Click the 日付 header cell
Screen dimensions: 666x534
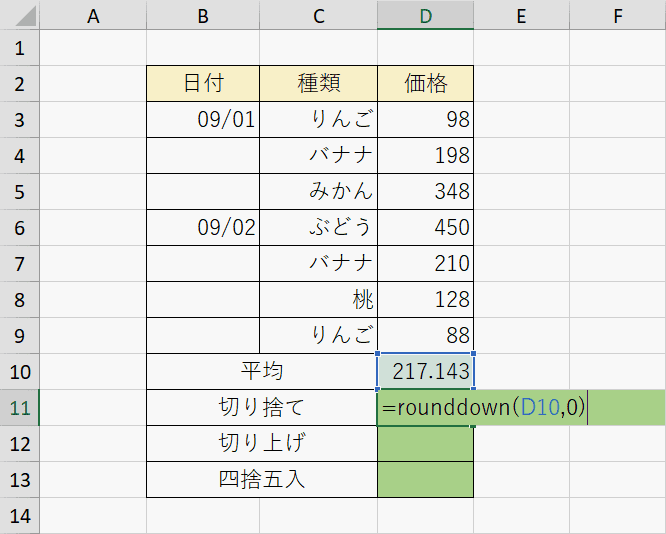(x=203, y=84)
